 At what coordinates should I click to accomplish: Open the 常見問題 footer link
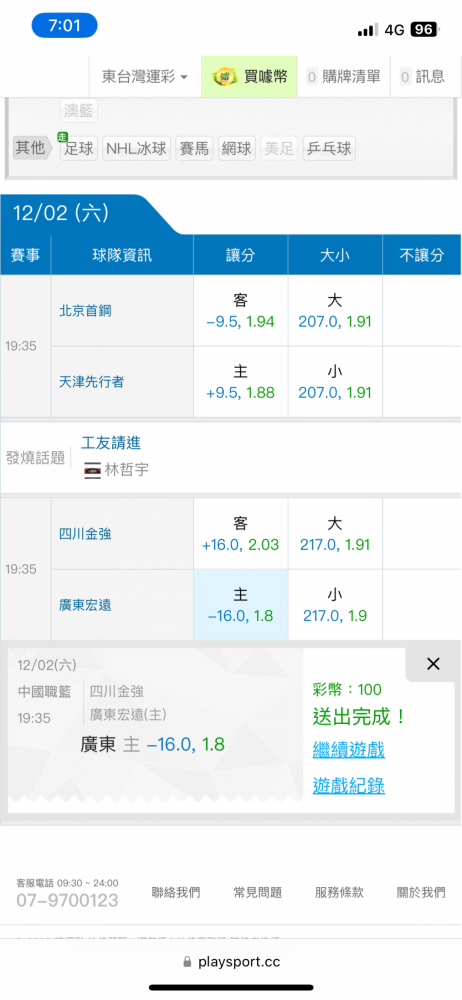258,892
